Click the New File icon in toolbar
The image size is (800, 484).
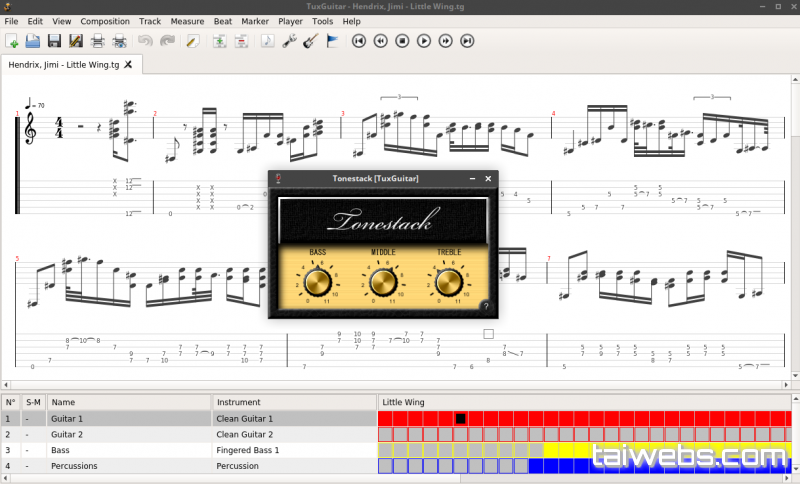12,41
